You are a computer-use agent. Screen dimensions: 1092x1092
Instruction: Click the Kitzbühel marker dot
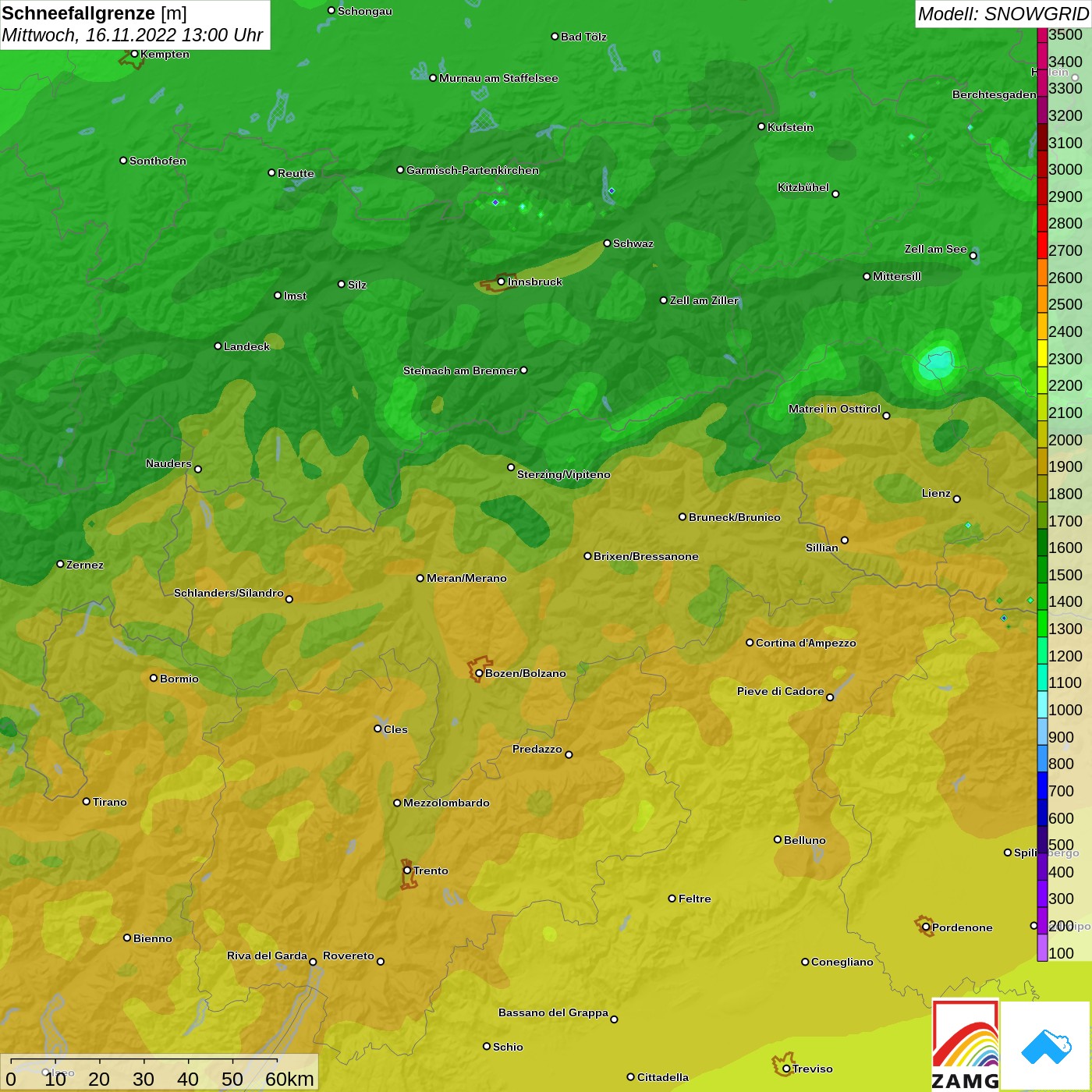[835, 194]
